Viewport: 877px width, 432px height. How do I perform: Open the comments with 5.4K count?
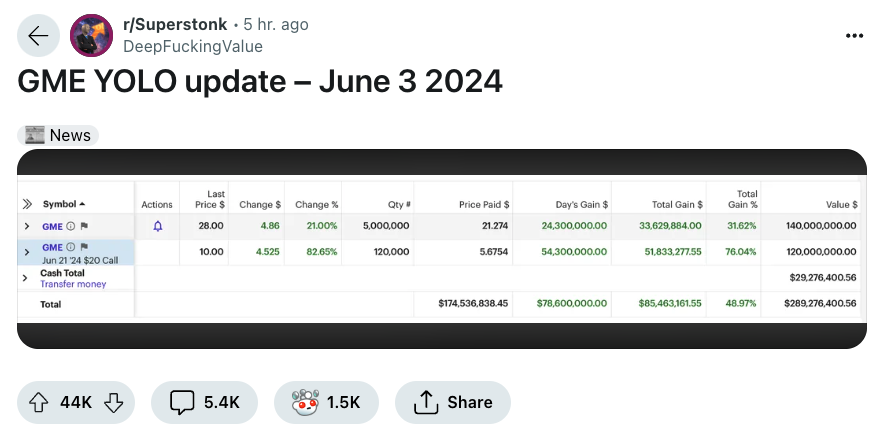point(204,402)
